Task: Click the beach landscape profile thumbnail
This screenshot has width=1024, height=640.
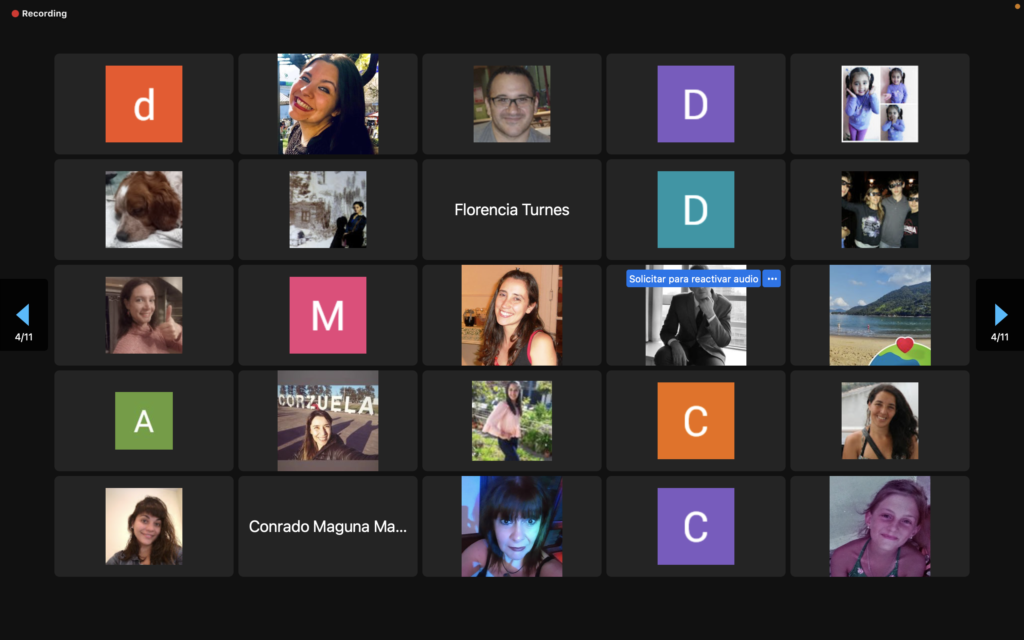Action: (x=880, y=315)
